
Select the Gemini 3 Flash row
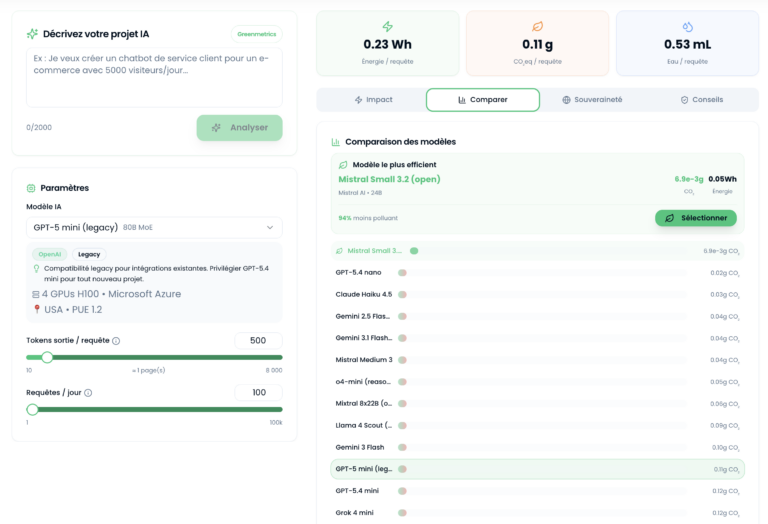tap(537, 448)
